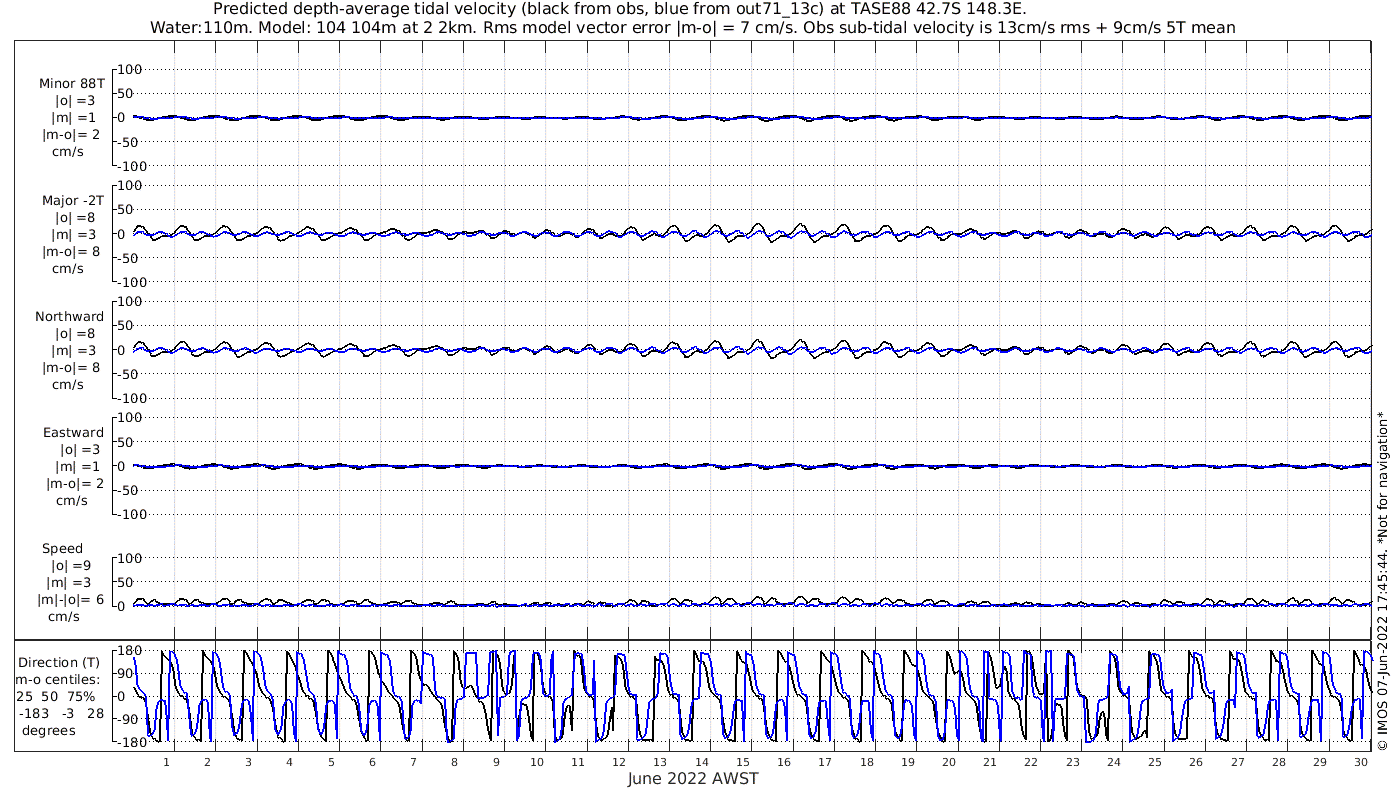1400x800 pixels.
Task: Click date tick '27' on the time axis
Action: (x=1237, y=762)
